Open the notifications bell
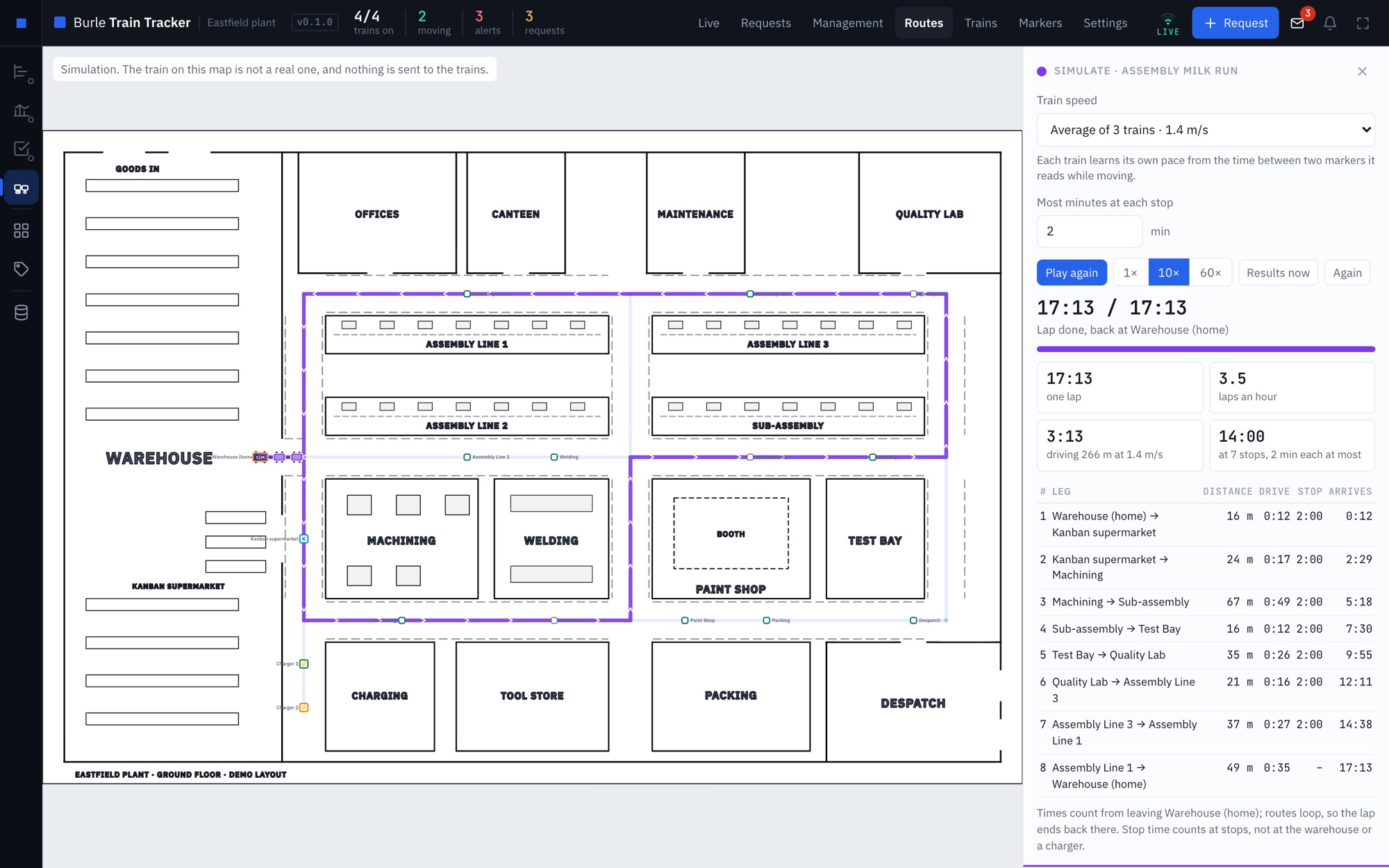Image resolution: width=1389 pixels, height=868 pixels. click(x=1330, y=23)
